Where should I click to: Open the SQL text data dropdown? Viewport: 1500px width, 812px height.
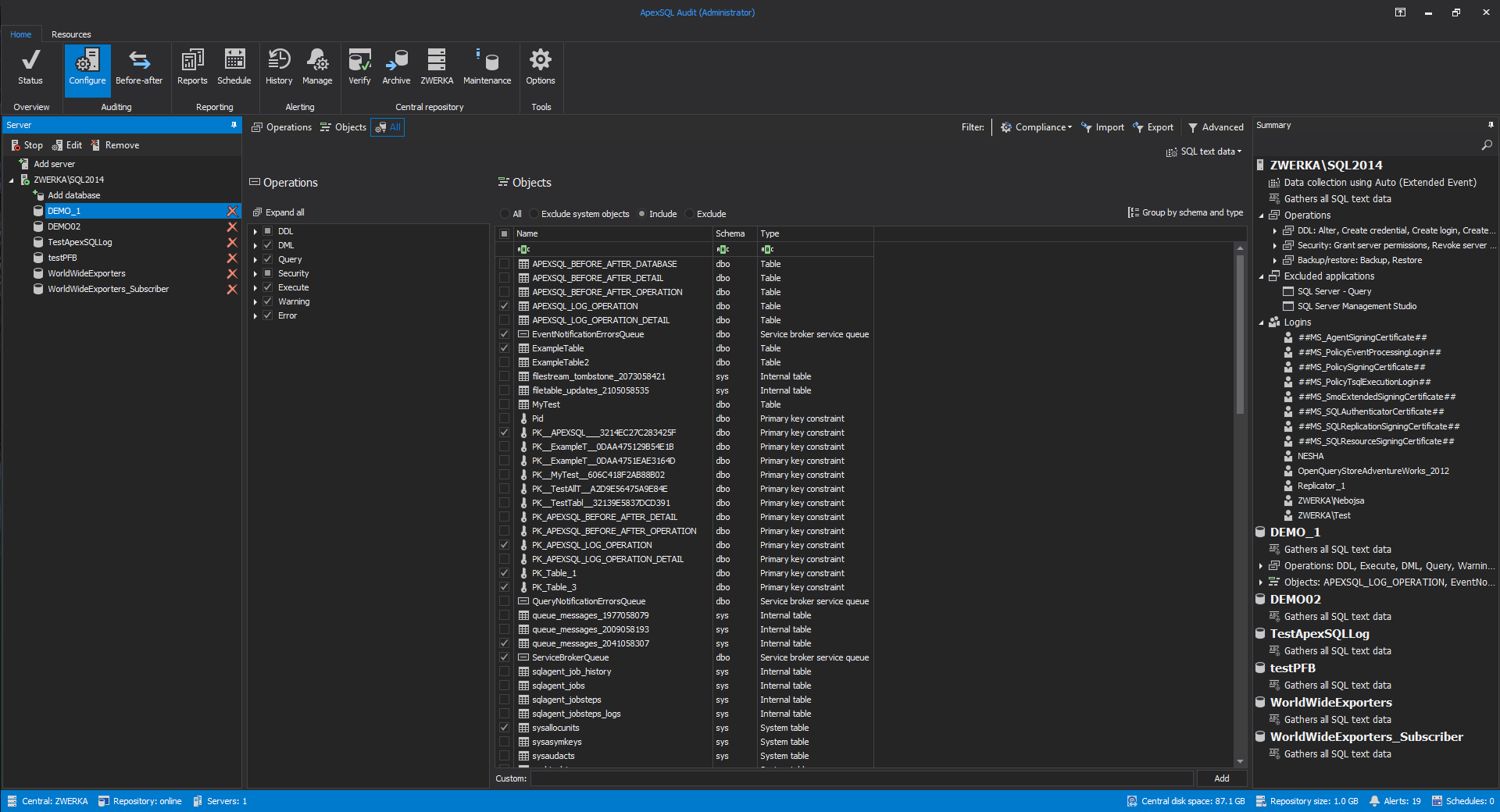(1204, 151)
